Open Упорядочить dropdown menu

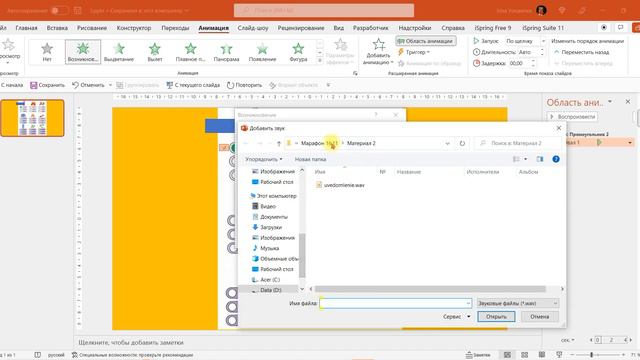(264, 159)
